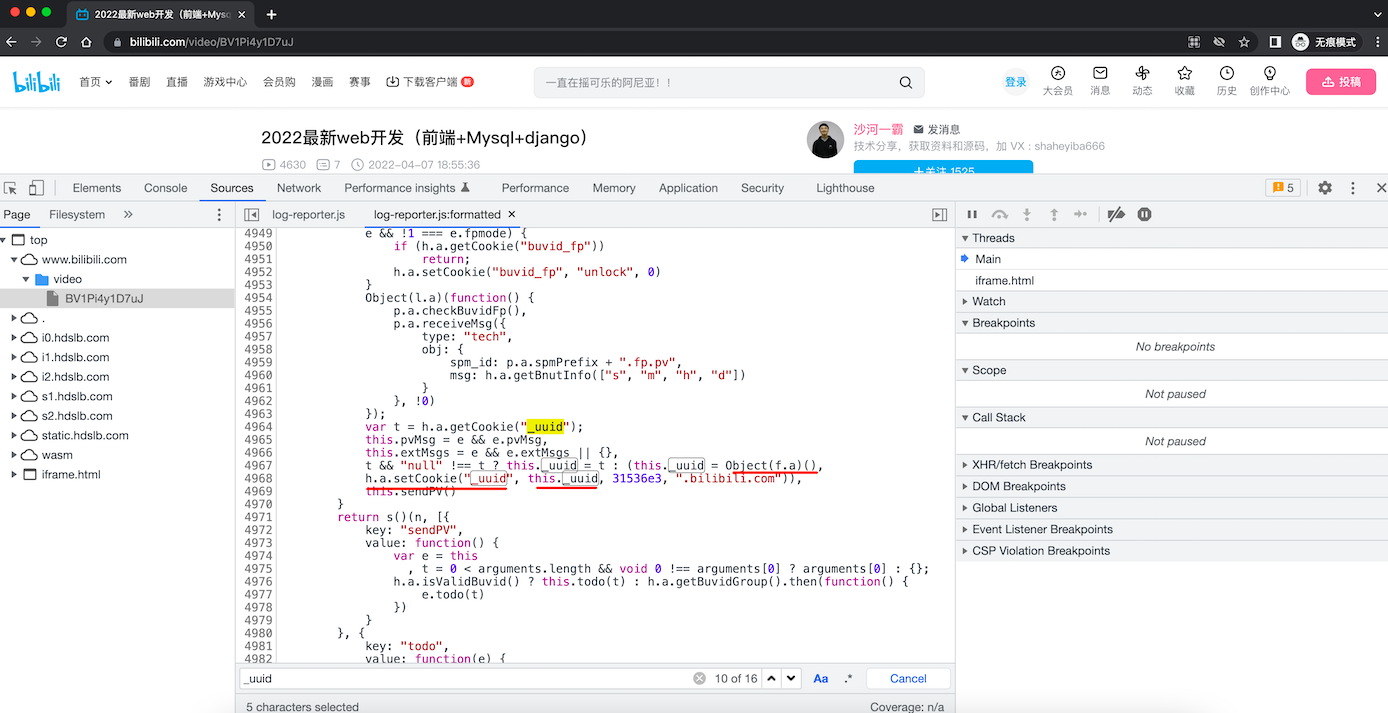The width and height of the screenshot is (1388, 713).
Task: Click the browser reload button
Action: [61, 42]
